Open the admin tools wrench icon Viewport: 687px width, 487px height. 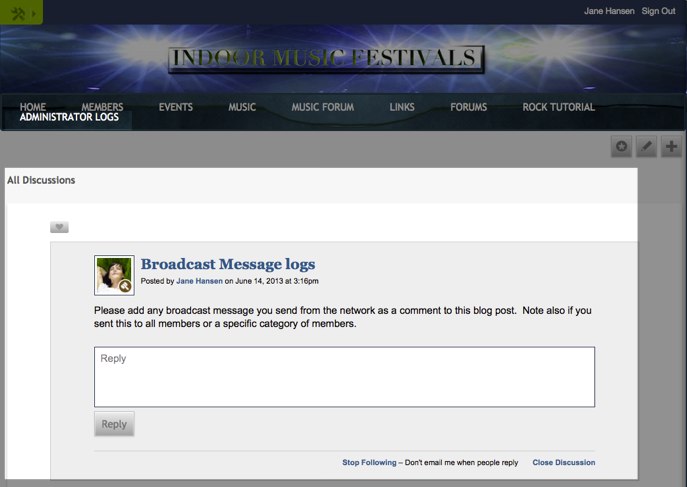(18, 14)
